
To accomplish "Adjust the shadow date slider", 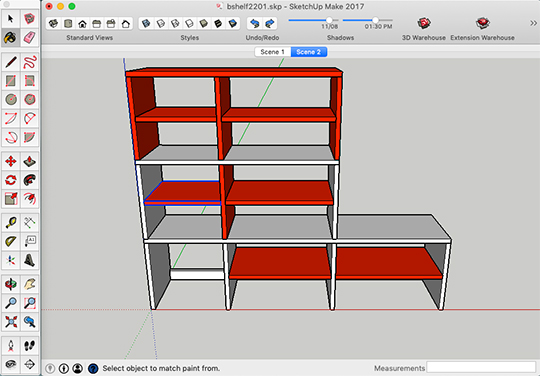I will (x=329, y=20).
